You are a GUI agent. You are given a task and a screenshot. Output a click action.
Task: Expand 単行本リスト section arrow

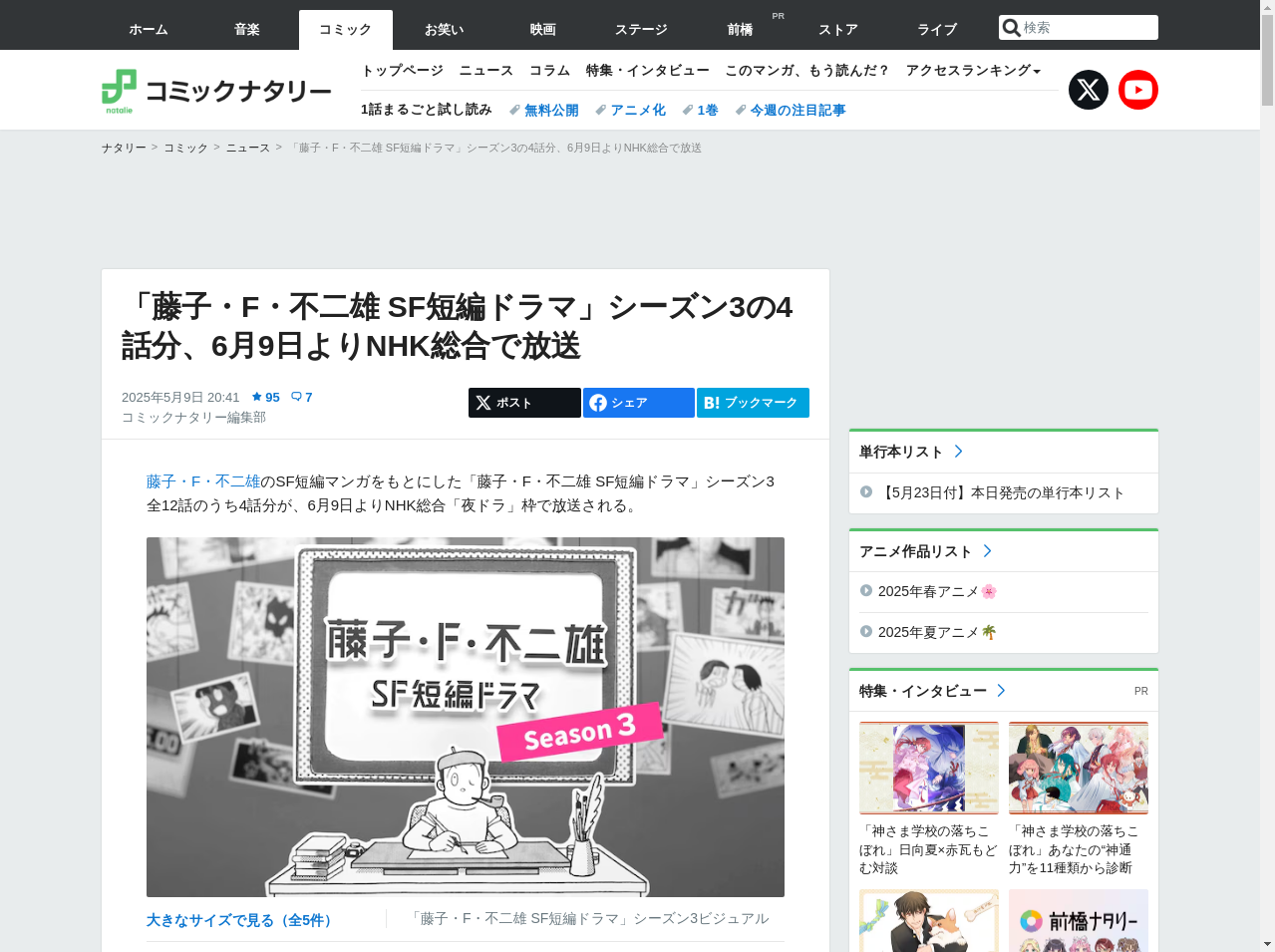click(x=958, y=452)
